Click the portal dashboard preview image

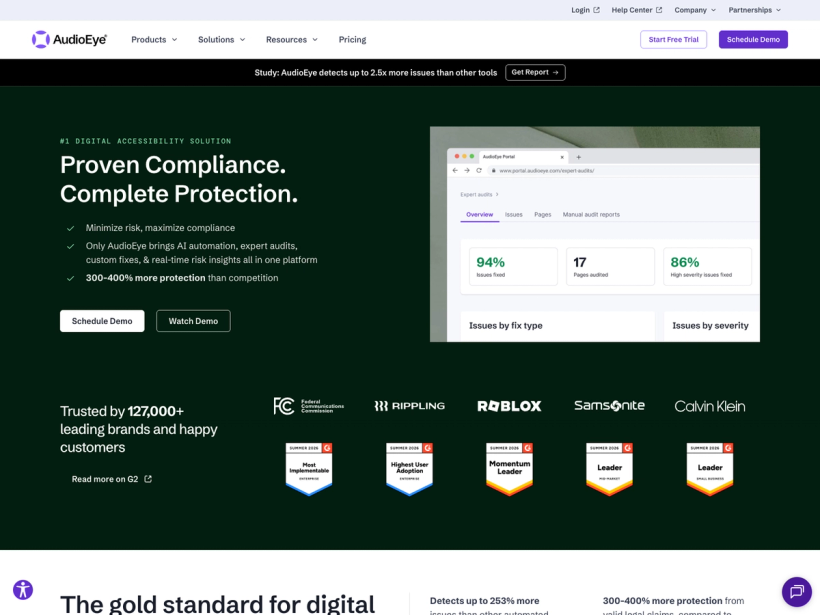[595, 234]
